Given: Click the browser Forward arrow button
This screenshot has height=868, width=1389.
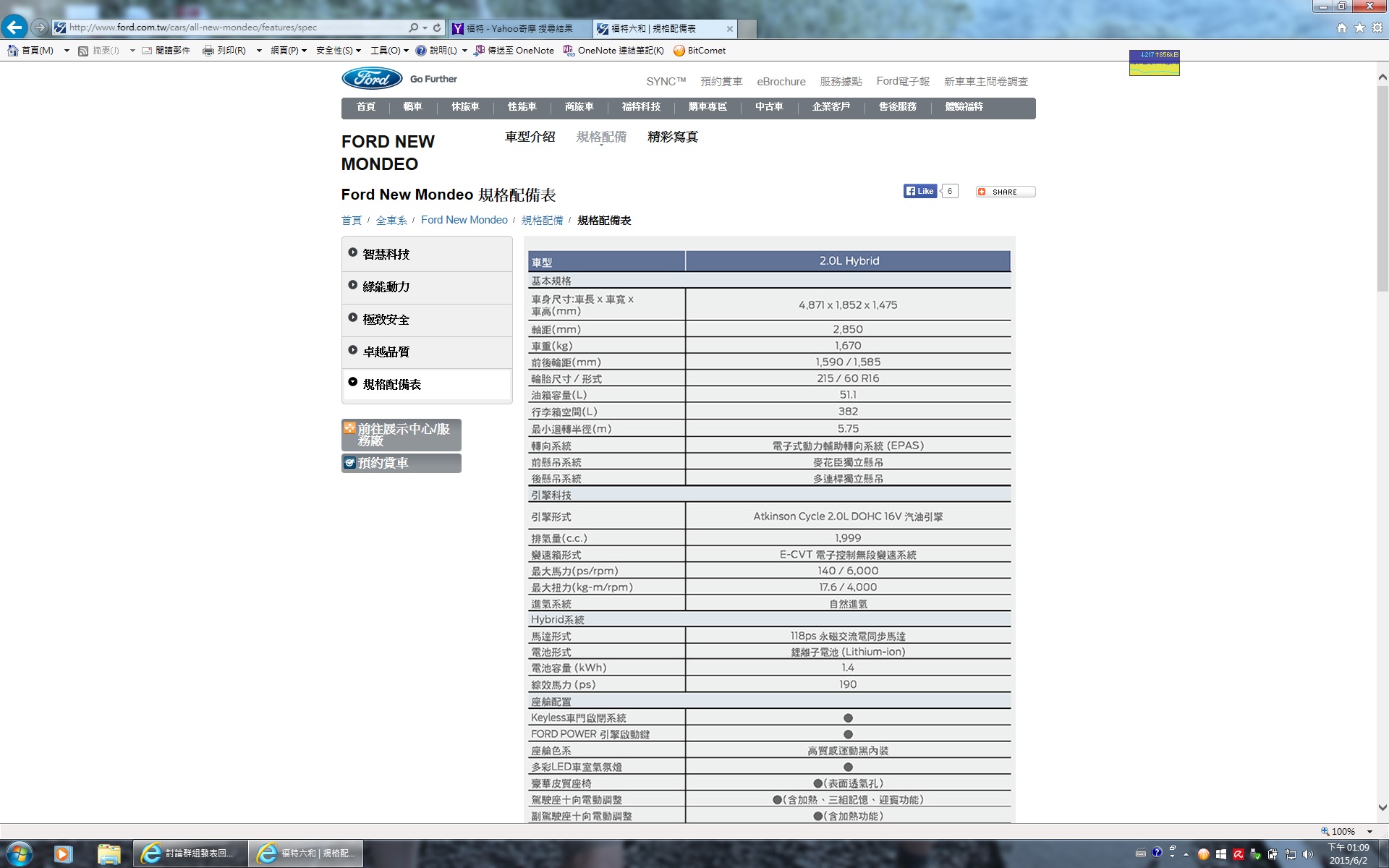Looking at the screenshot, I should pos(40,27).
